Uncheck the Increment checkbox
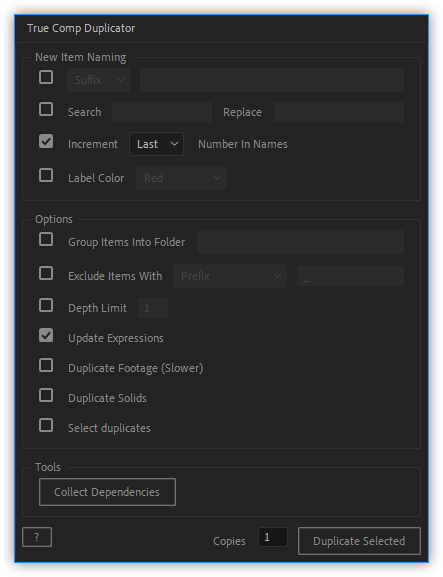443x577 pixels. pos(46,142)
